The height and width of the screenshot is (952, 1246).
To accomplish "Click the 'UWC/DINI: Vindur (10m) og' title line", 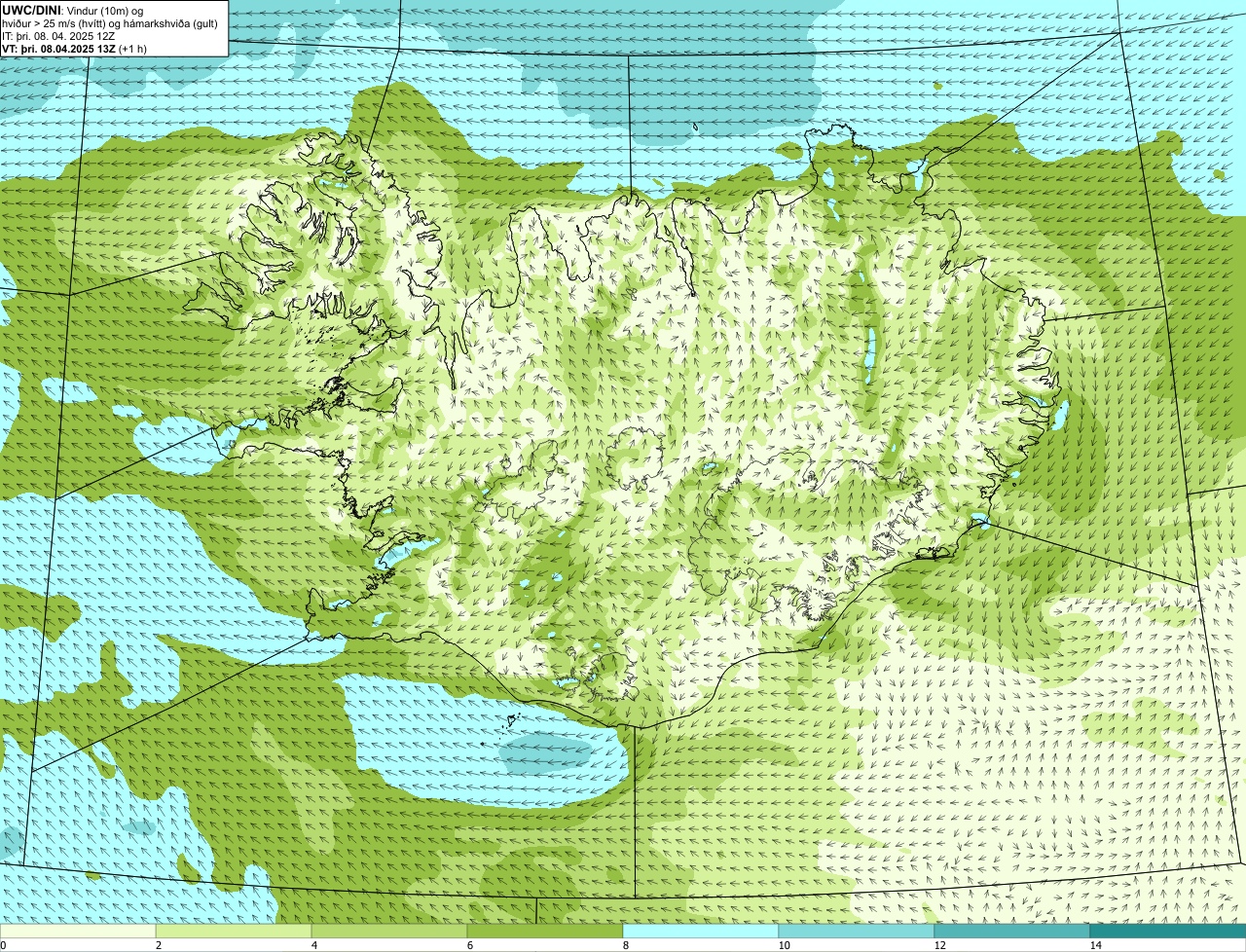I will click(73, 11).
